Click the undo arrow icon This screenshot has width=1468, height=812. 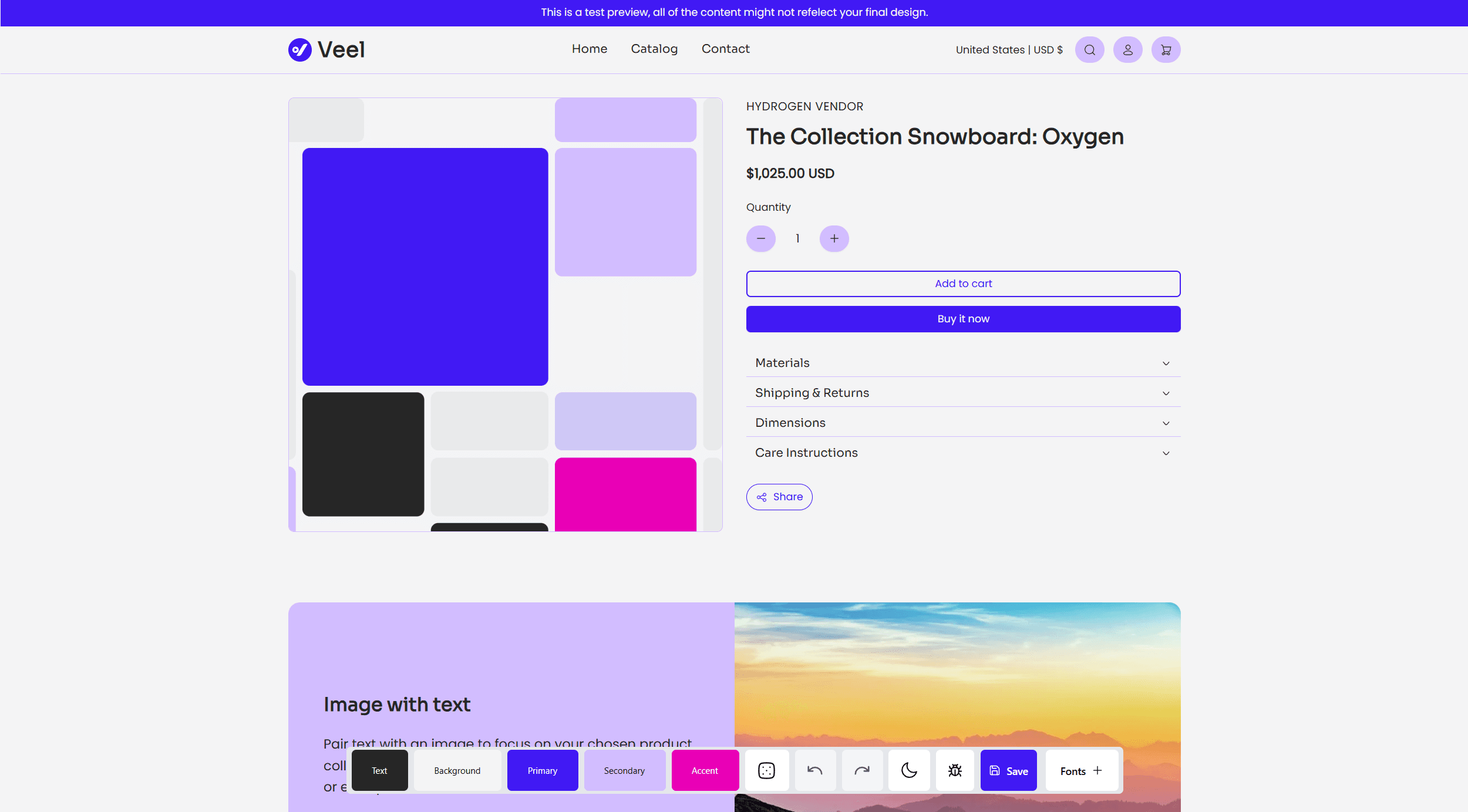pos(814,770)
